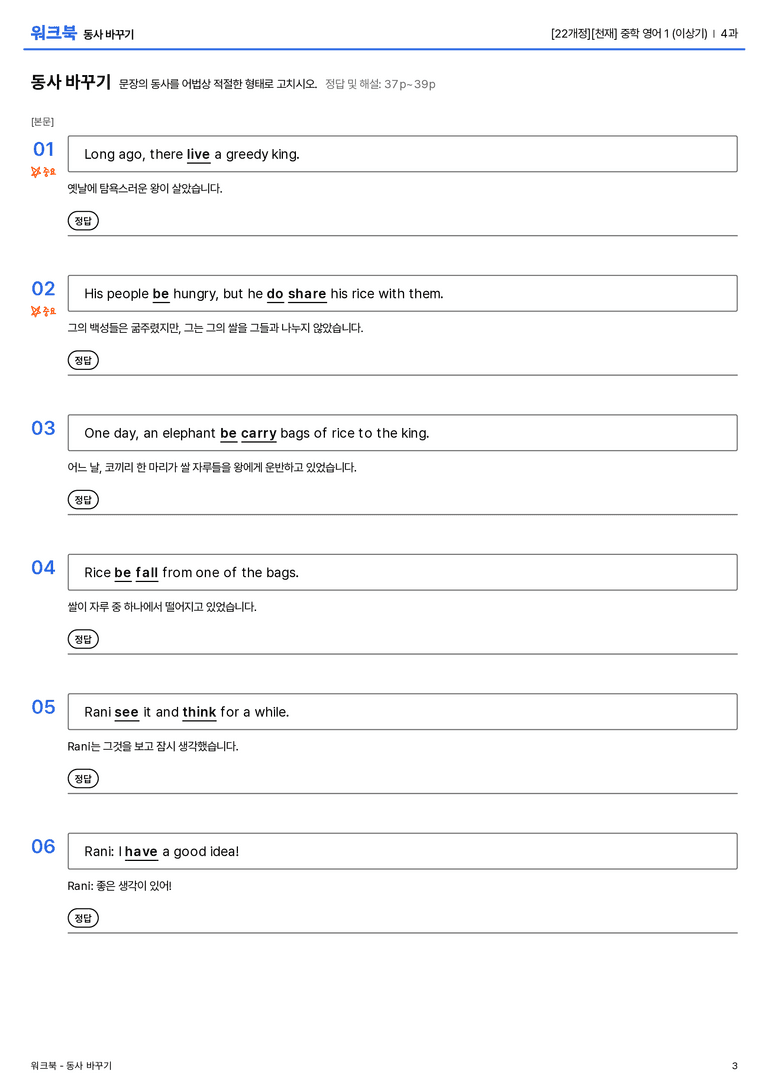Click the underlined word 'fall' in sentence 04
Image resolution: width=768 pixels, height=1087 pixels.
point(147,573)
